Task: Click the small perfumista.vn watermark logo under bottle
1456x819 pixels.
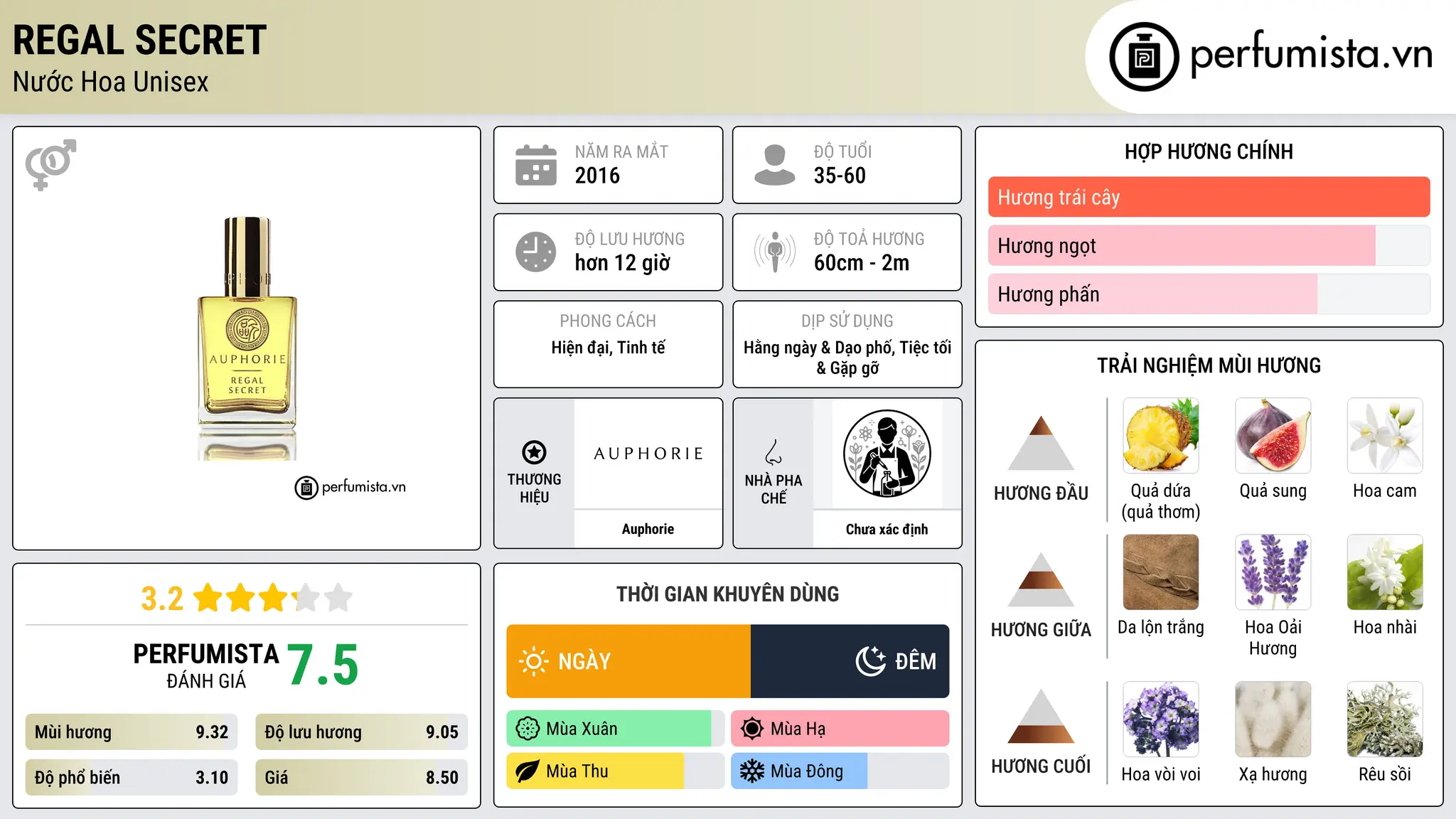Action: click(x=350, y=488)
